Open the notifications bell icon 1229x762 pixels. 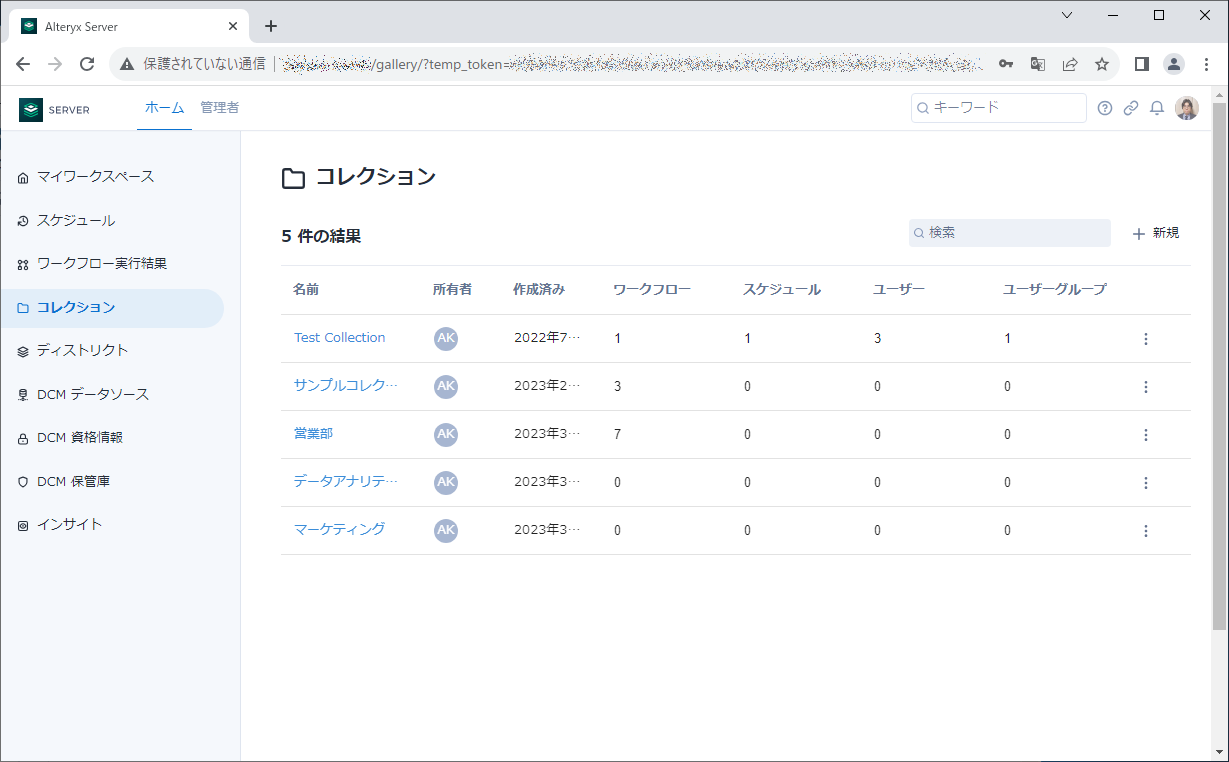(x=1157, y=108)
